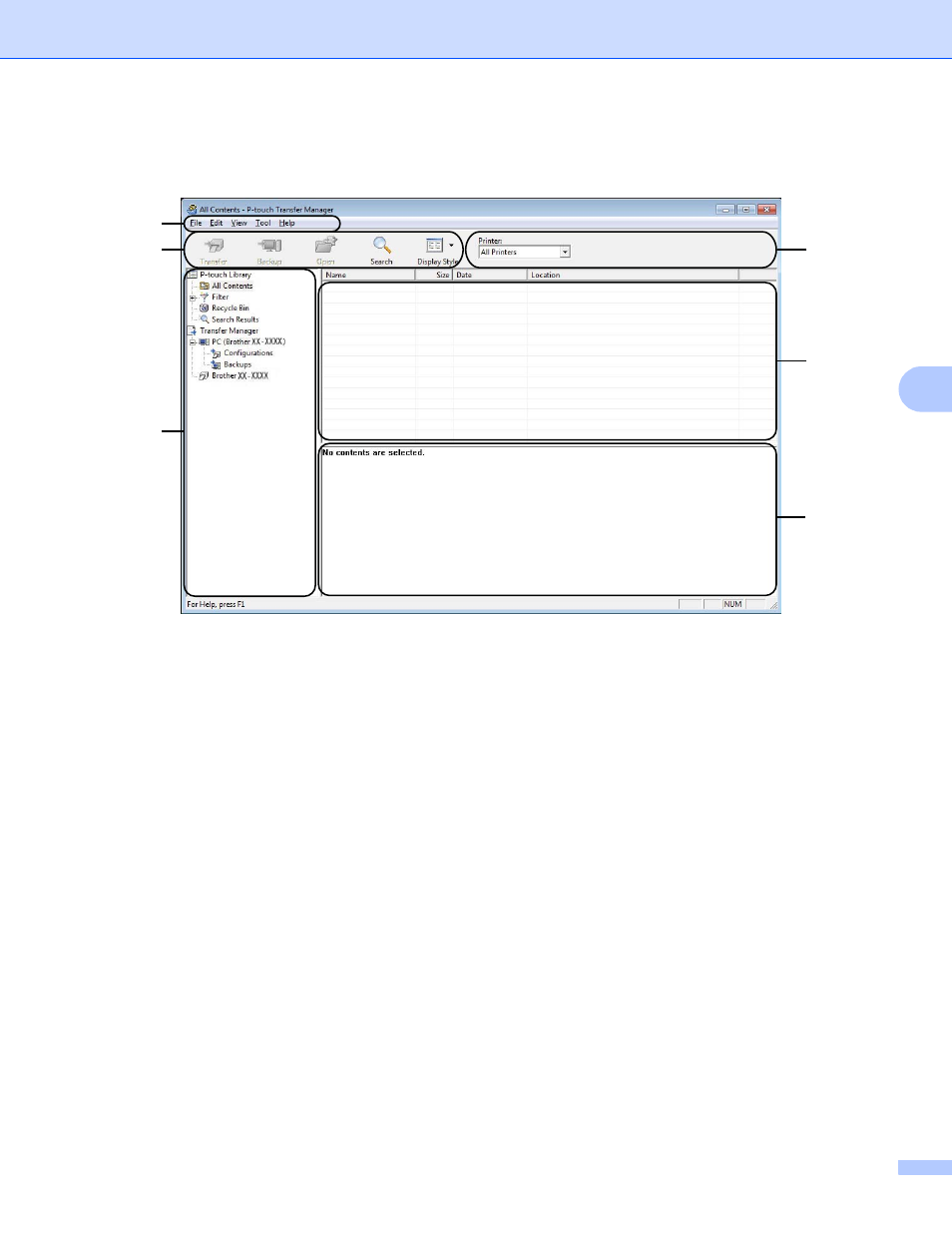Viewport: 952px width, 1233px height.
Task: Open the View menu
Action: tap(239, 224)
